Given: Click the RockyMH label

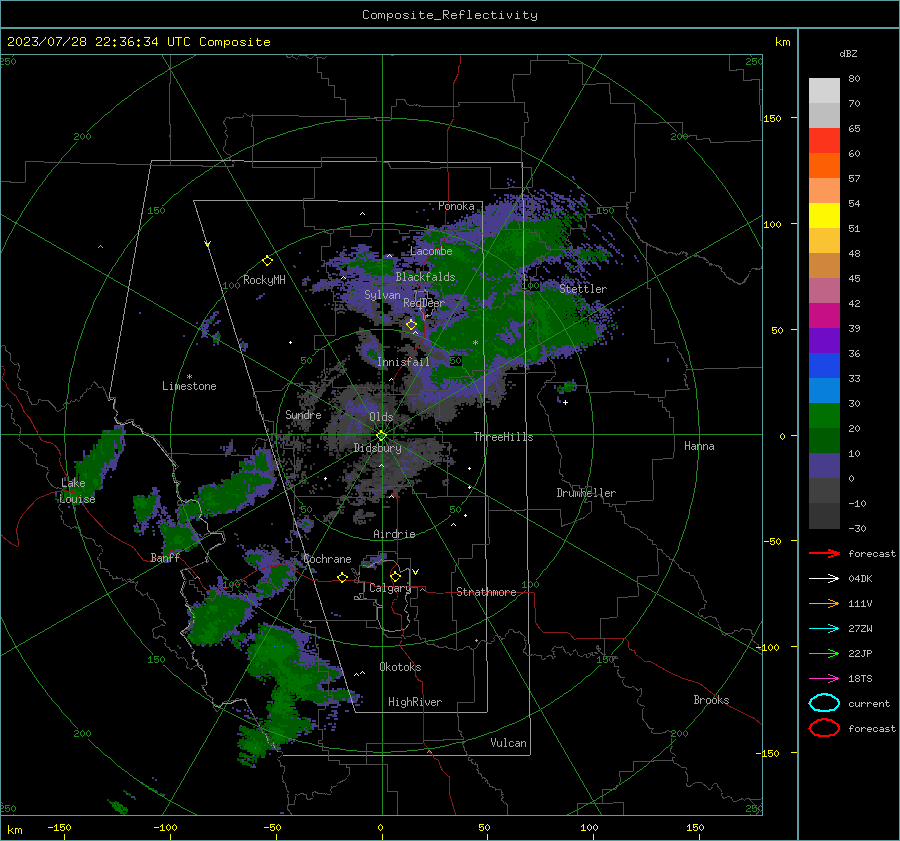Looking at the screenshot, I should (264, 280).
